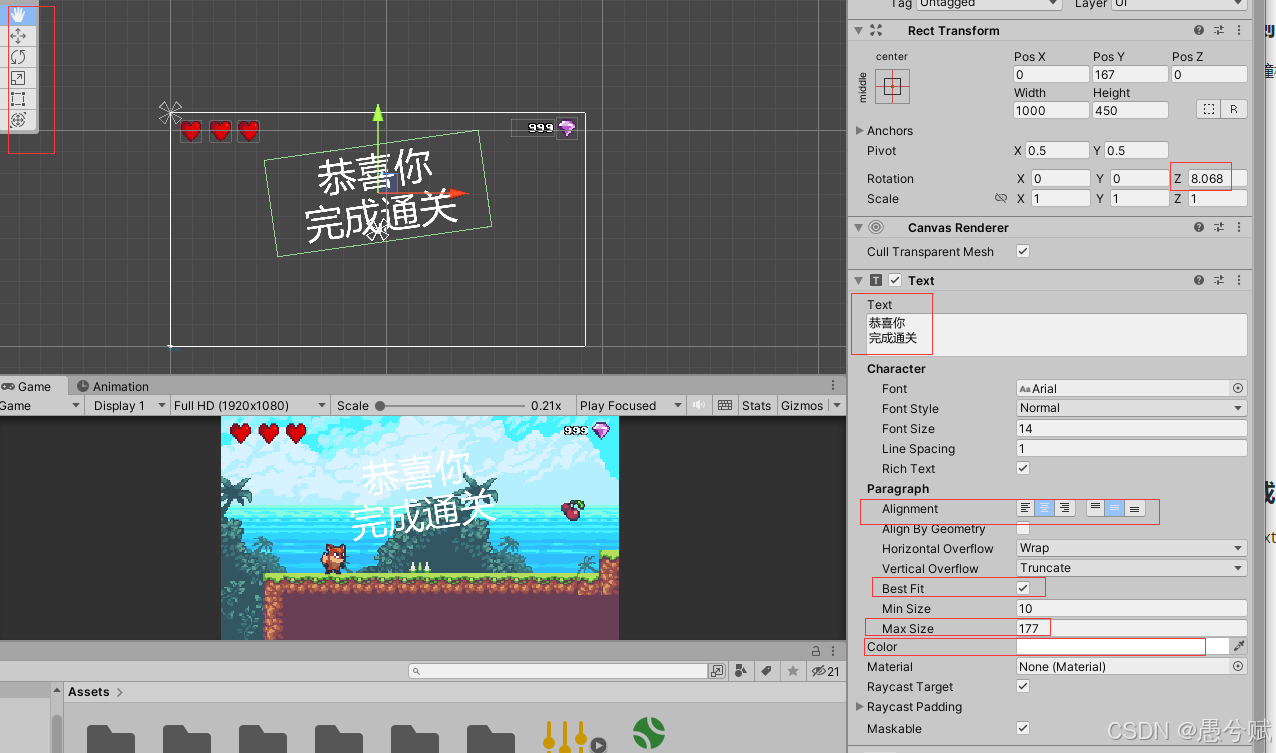Expand the Anchors foldout
This screenshot has width=1276, height=753.
coord(860,131)
